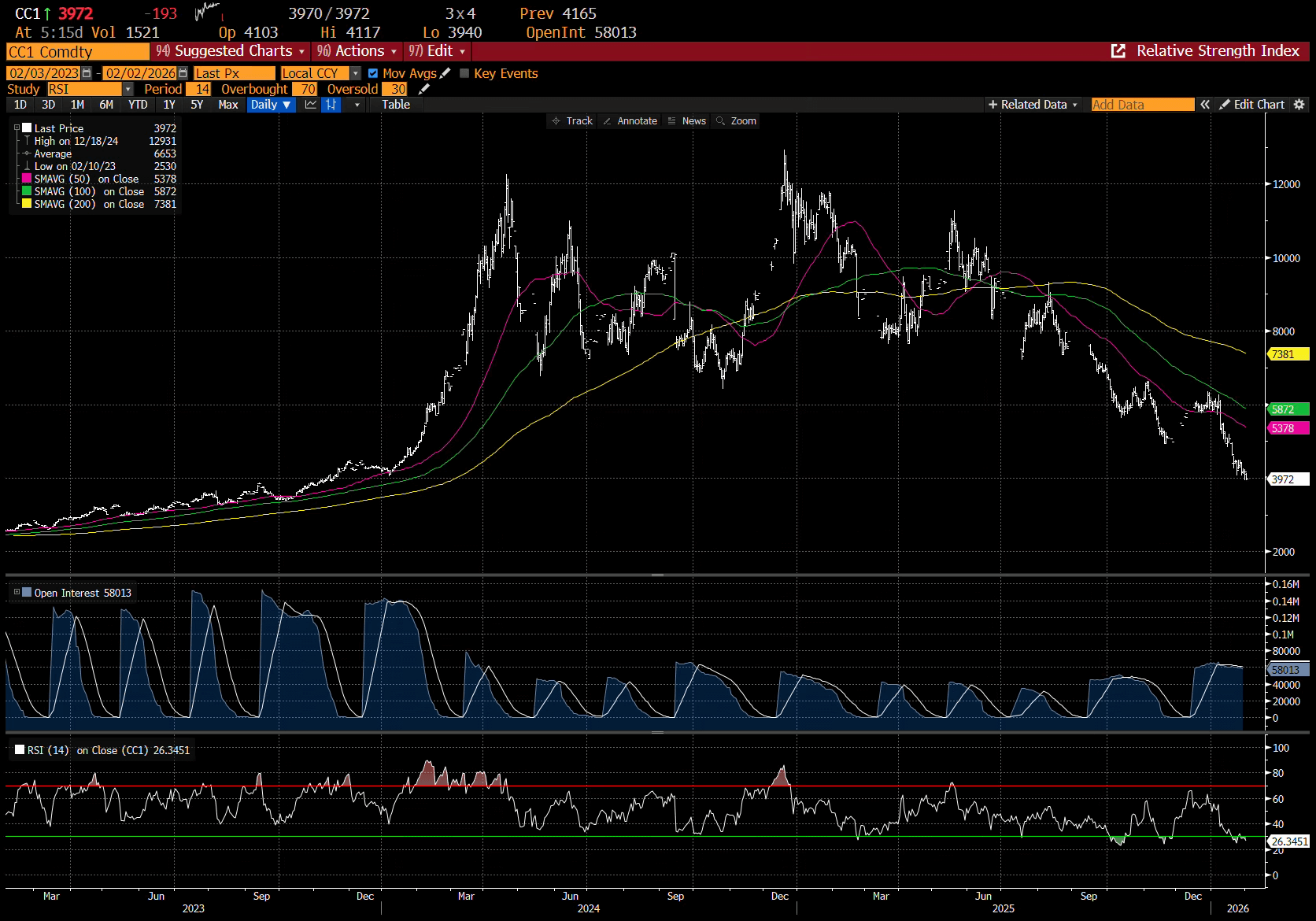Click the 26.3451 RSI axis label
The image size is (1316, 921).
click(x=1288, y=841)
